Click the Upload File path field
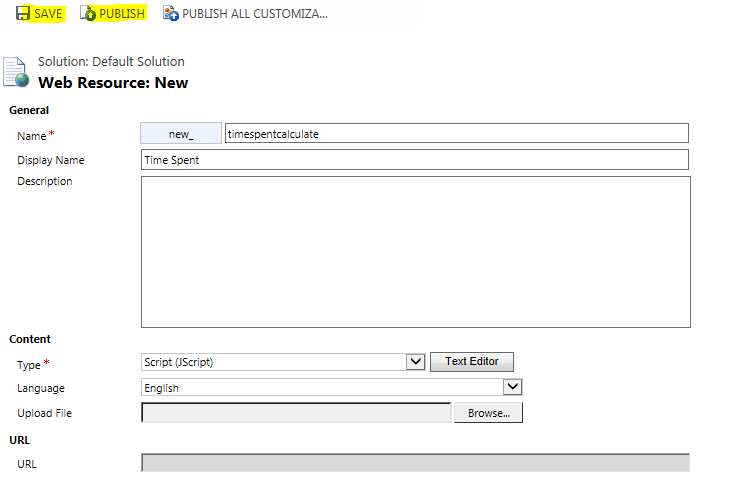This screenshot has height=496, width=737. (x=296, y=413)
